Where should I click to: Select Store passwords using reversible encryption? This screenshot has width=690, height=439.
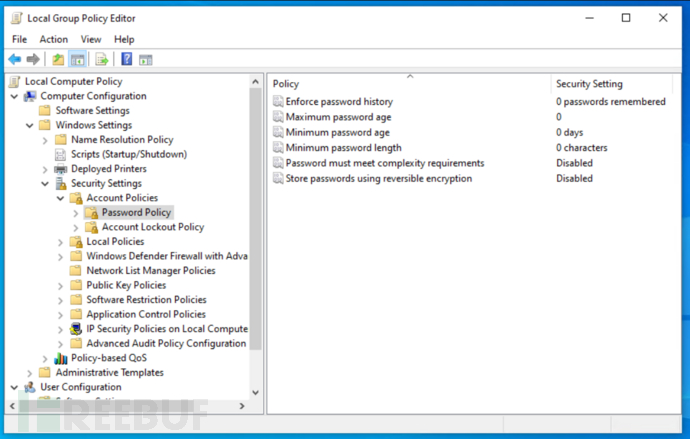pos(378,178)
